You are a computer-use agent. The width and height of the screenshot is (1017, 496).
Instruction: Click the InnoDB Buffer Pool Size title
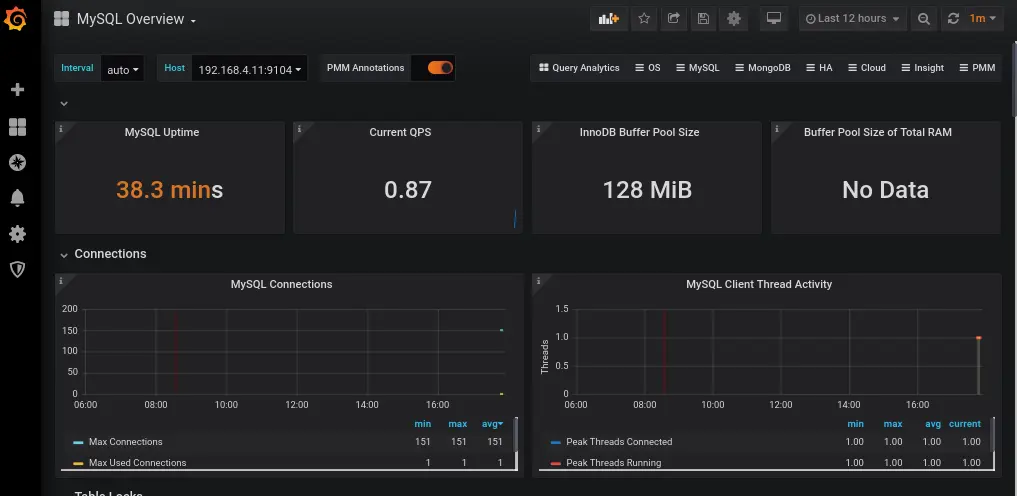pos(640,132)
